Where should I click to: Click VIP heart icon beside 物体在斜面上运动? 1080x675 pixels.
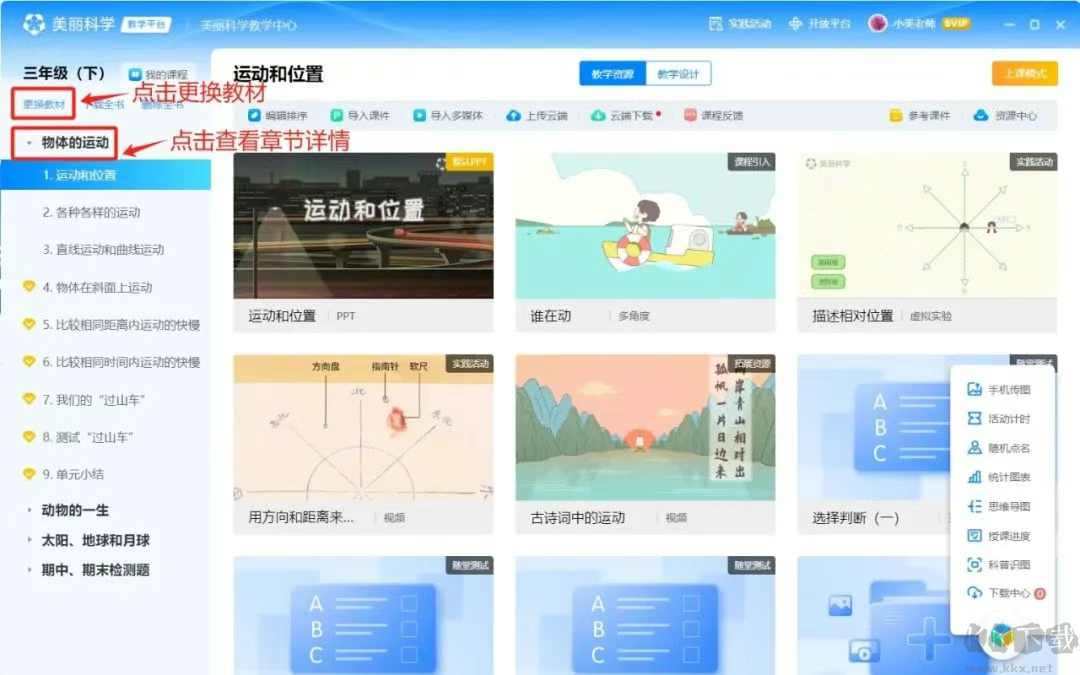(x=29, y=286)
